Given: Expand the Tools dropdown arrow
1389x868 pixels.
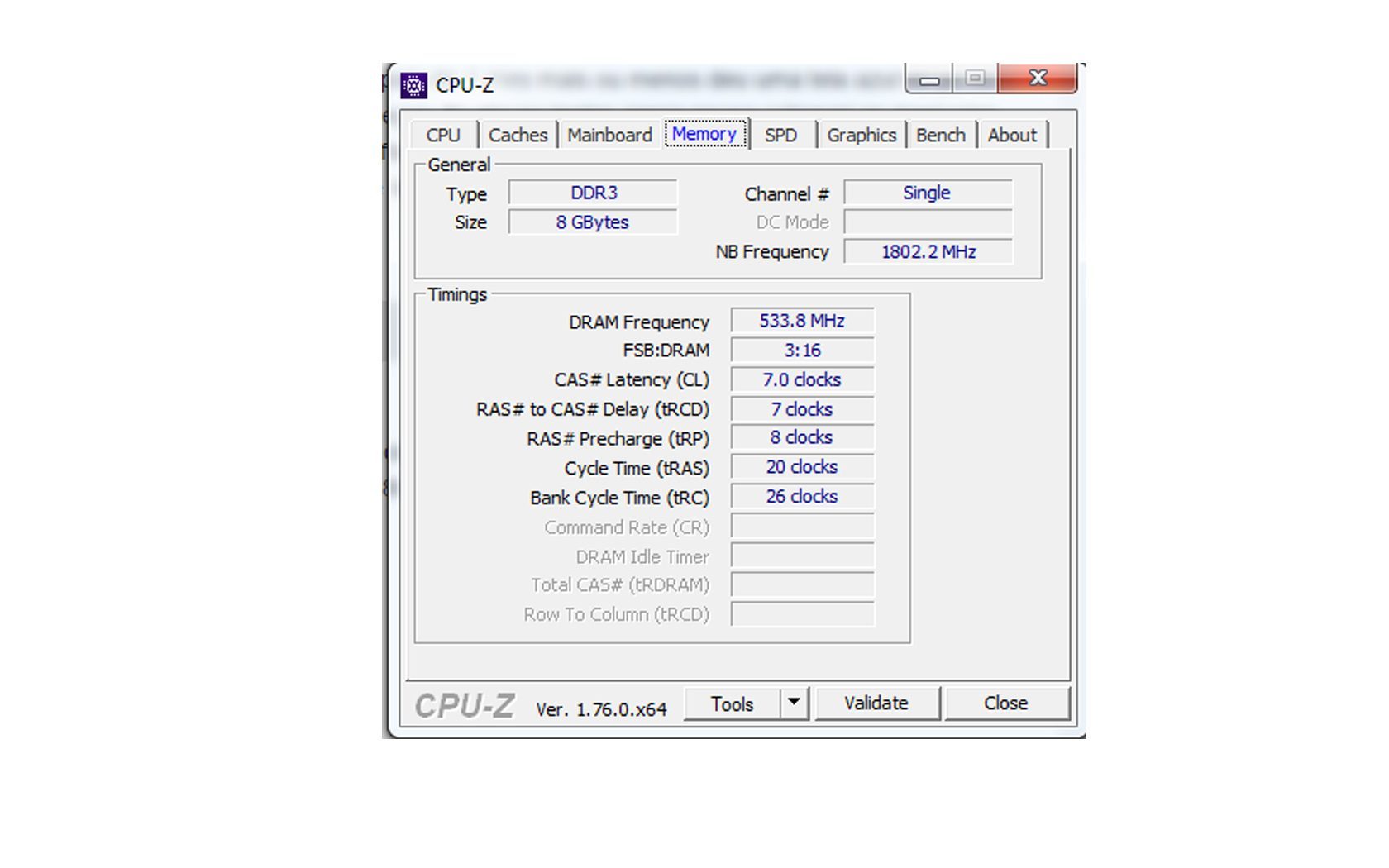Looking at the screenshot, I should (794, 703).
